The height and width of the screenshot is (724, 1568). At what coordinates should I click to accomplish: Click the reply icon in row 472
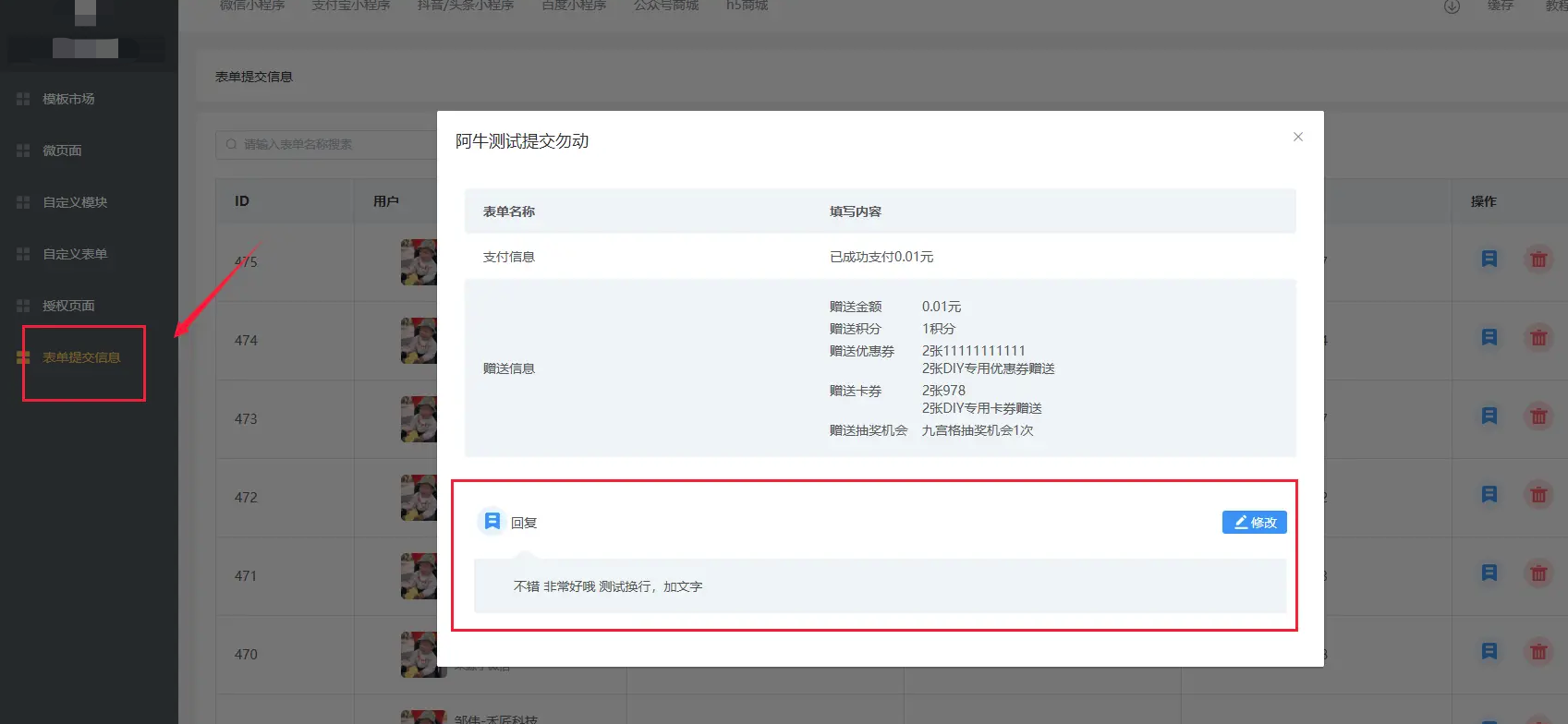coord(1489,495)
